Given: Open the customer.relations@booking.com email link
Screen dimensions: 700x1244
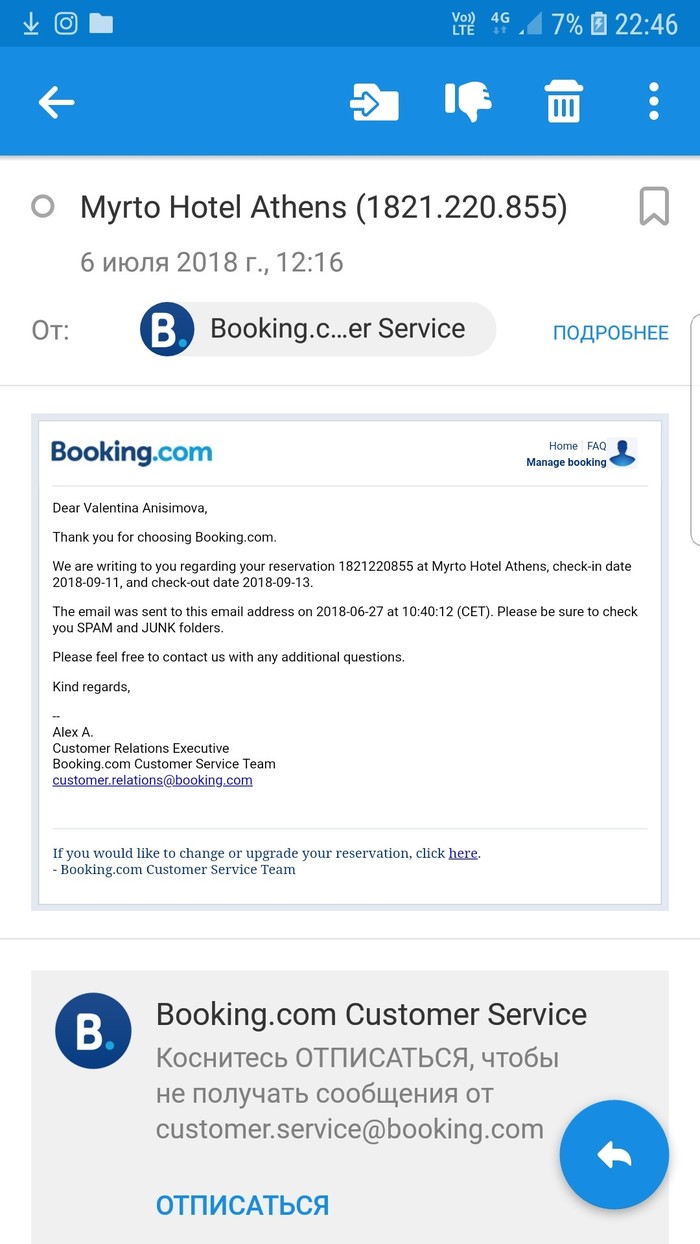Looking at the screenshot, I should click(152, 780).
